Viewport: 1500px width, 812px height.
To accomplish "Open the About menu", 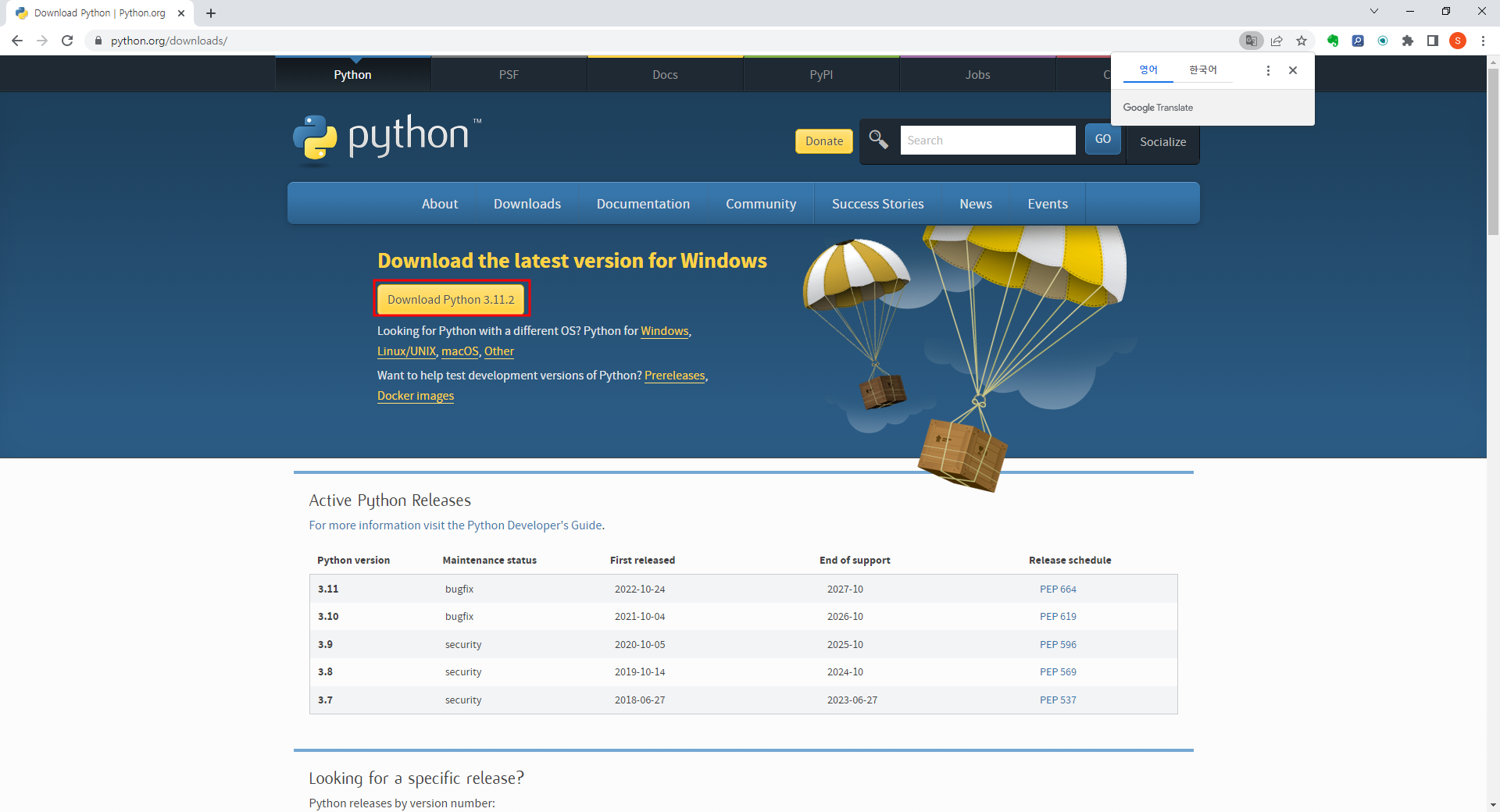I will (x=440, y=204).
